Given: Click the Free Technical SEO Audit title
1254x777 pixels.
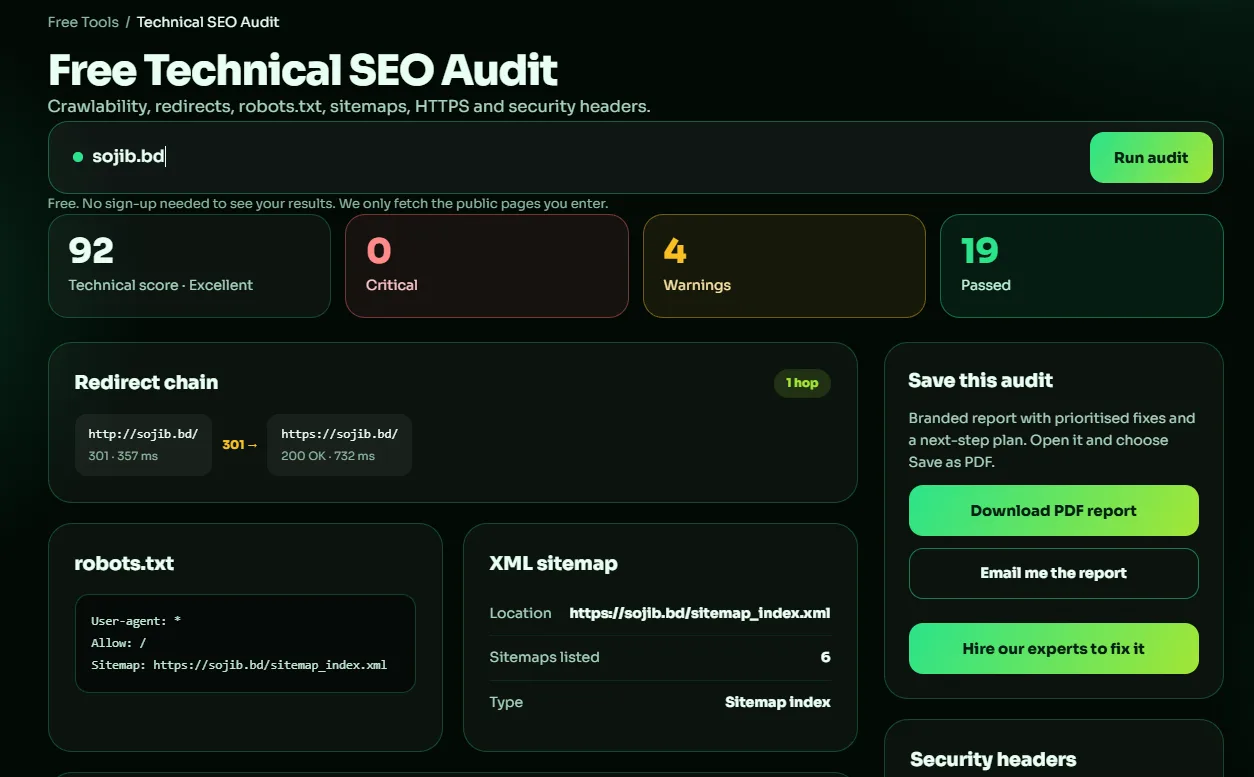Looking at the screenshot, I should pos(303,70).
